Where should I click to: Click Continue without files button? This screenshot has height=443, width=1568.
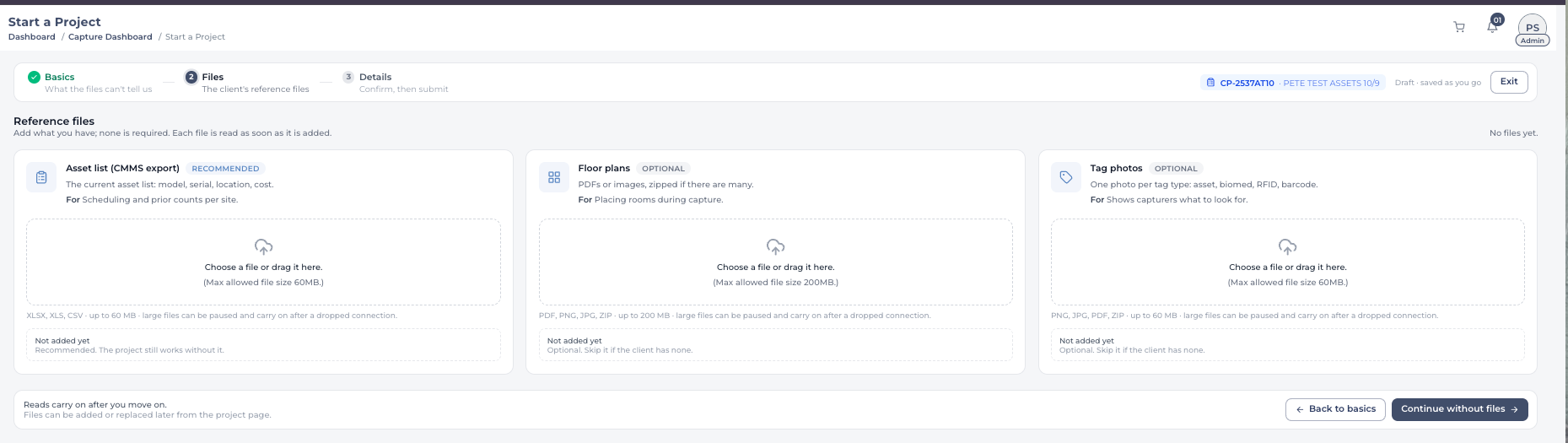[1459, 409]
